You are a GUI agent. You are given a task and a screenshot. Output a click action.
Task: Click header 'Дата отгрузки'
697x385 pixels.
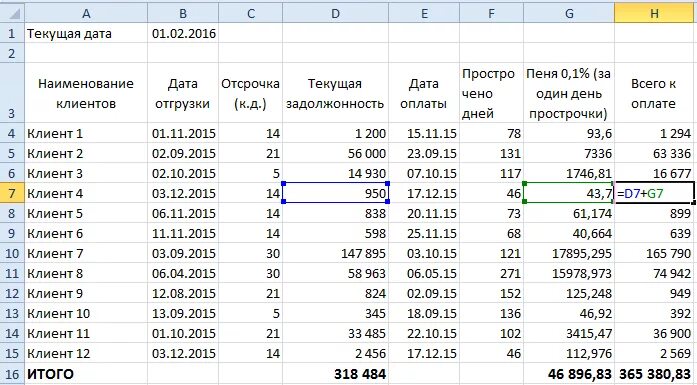183,93
